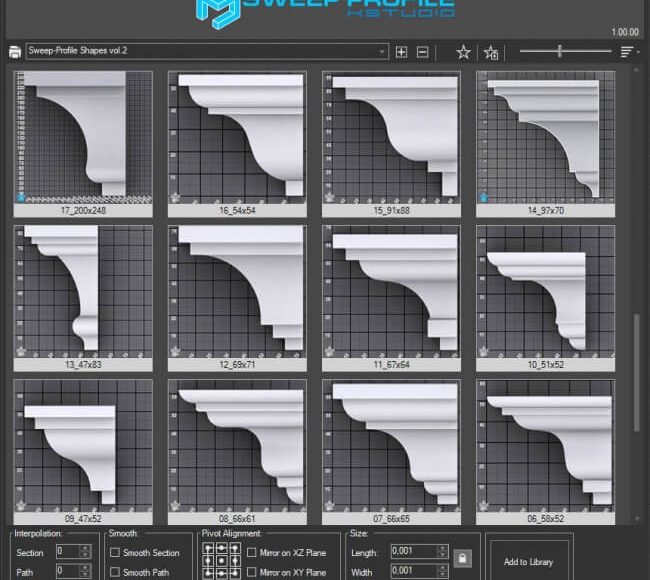Click the star favorites icon
Screen dimensions: 650x580
[x=463, y=52]
